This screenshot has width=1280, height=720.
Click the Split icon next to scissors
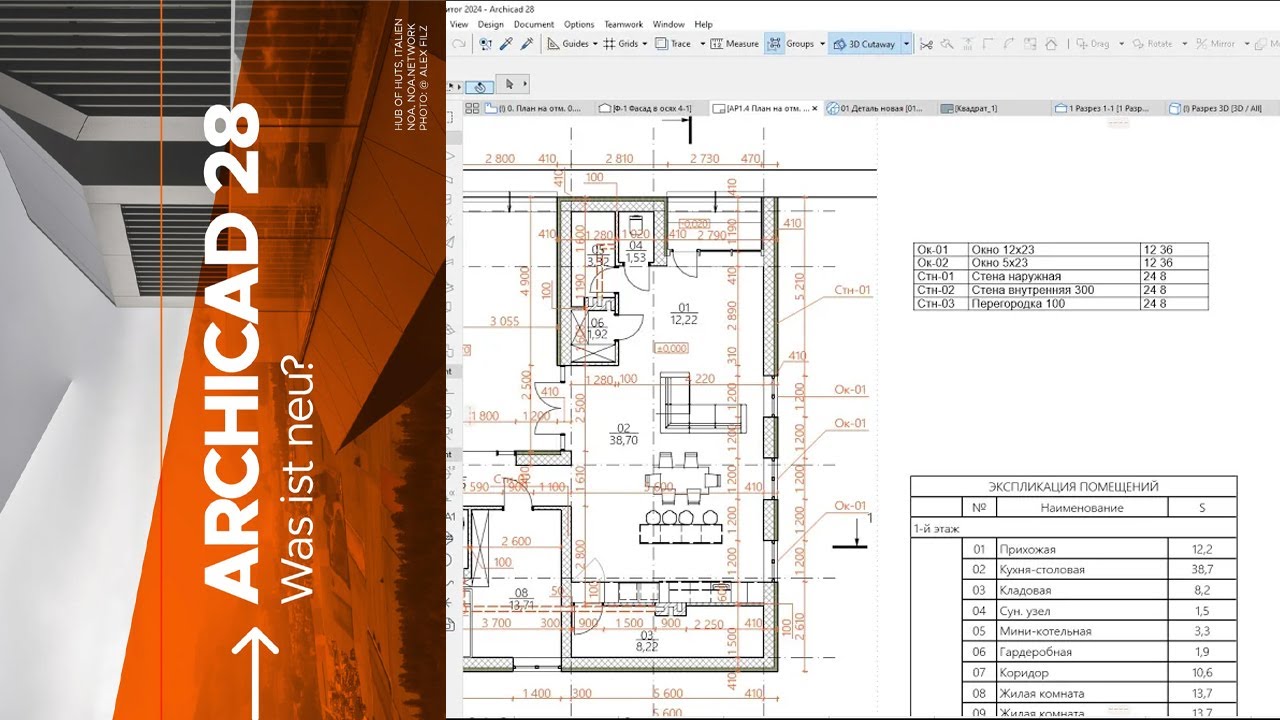click(x=947, y=44)
